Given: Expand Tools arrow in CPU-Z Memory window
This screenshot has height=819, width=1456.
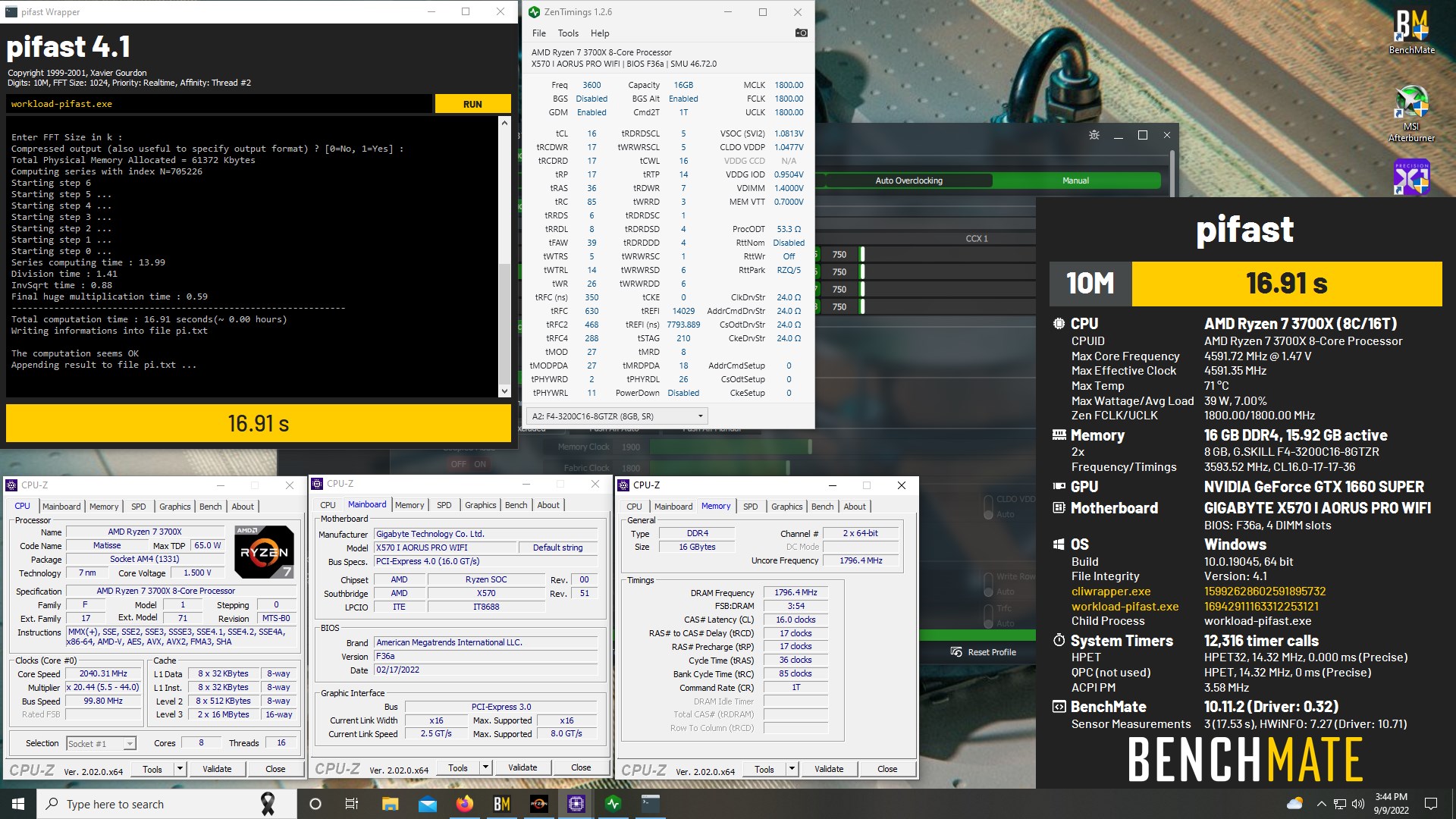Looking at the screenshot, I should [792, 769].
